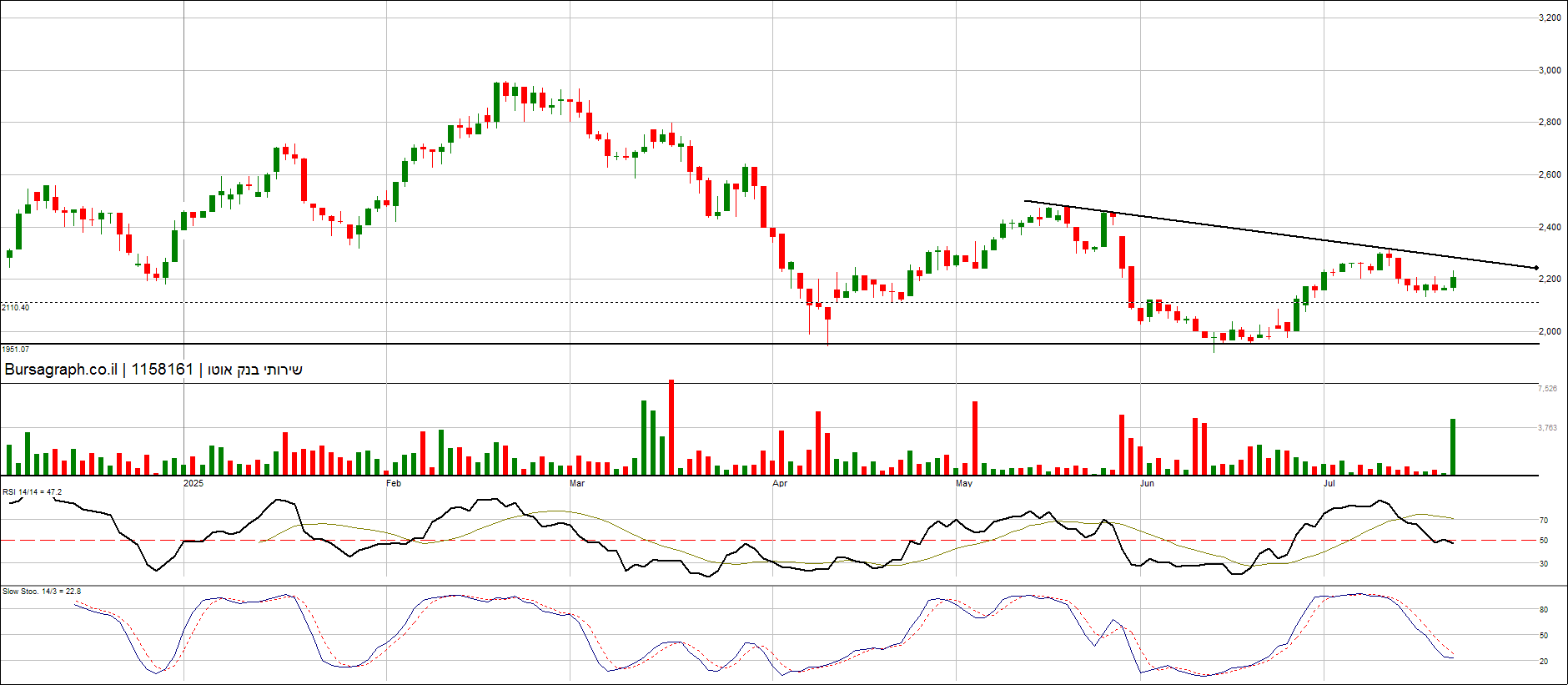Click the 3,000 price axis label
This screenshot has width=1568, height=685.
(1550, 70)
